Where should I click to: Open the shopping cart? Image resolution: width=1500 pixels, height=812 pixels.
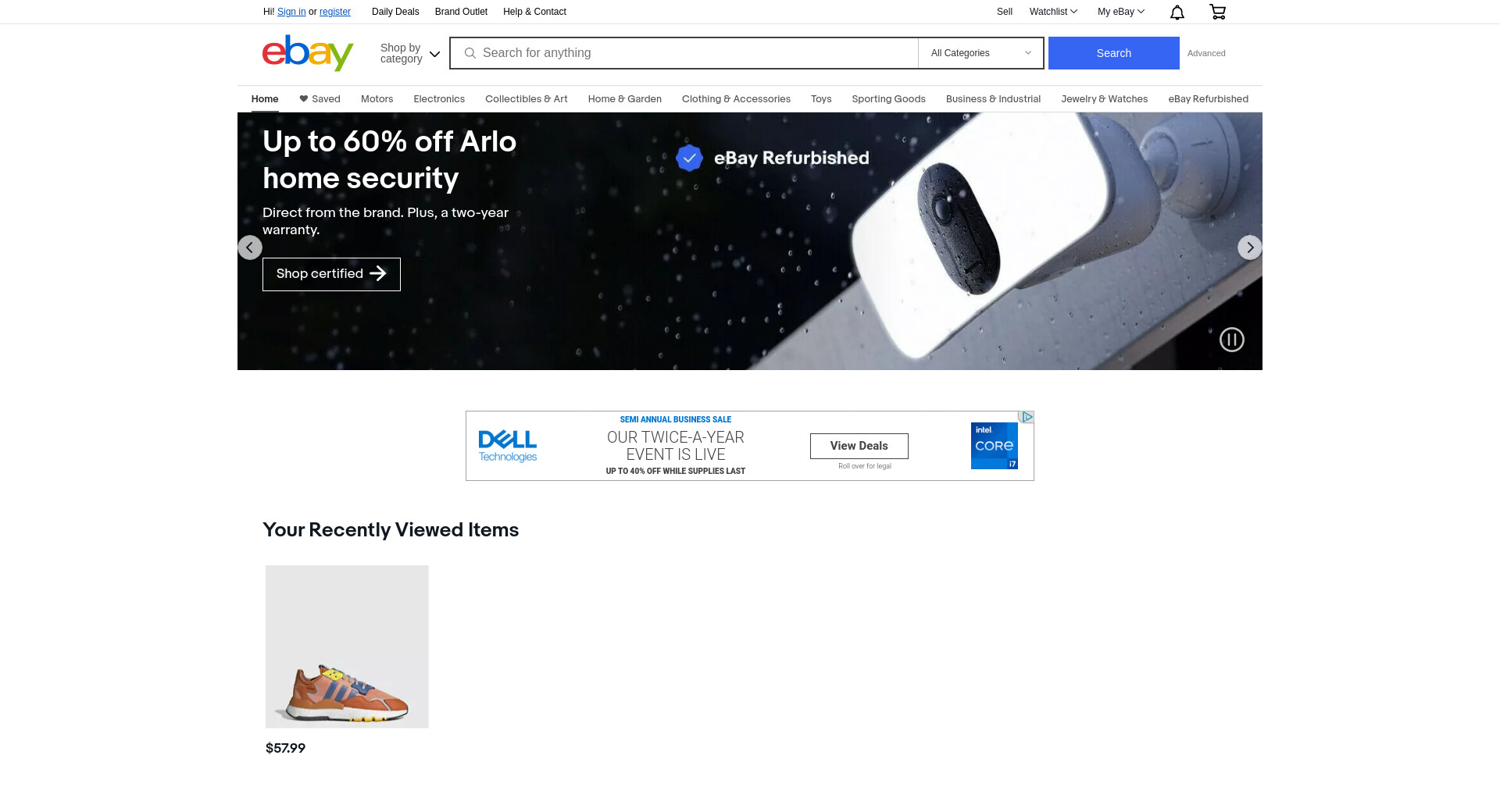(1217, 12)
